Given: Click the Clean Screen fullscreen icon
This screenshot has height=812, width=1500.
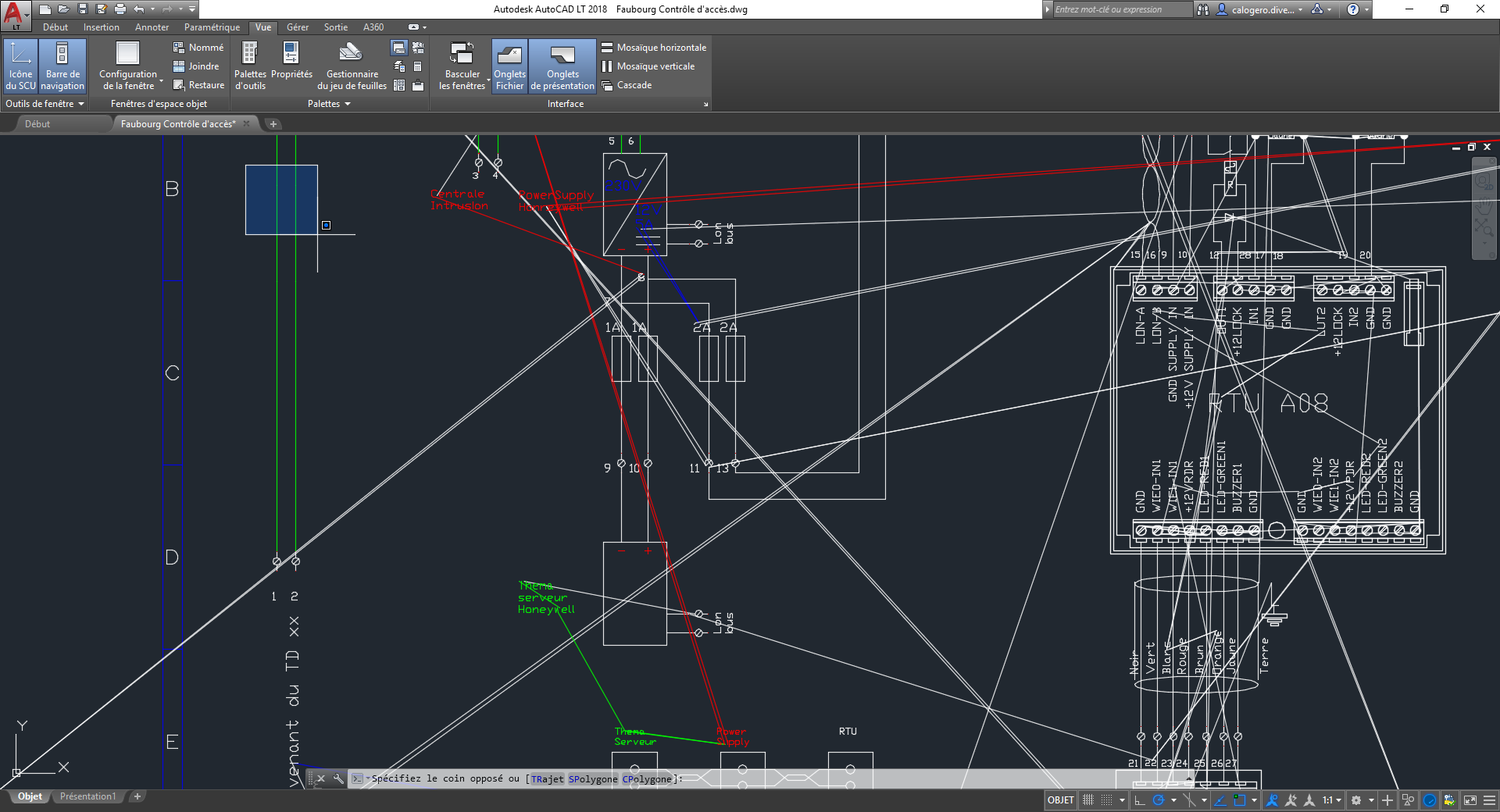Looking at the screenshot, I should (x=1470, y=800).
